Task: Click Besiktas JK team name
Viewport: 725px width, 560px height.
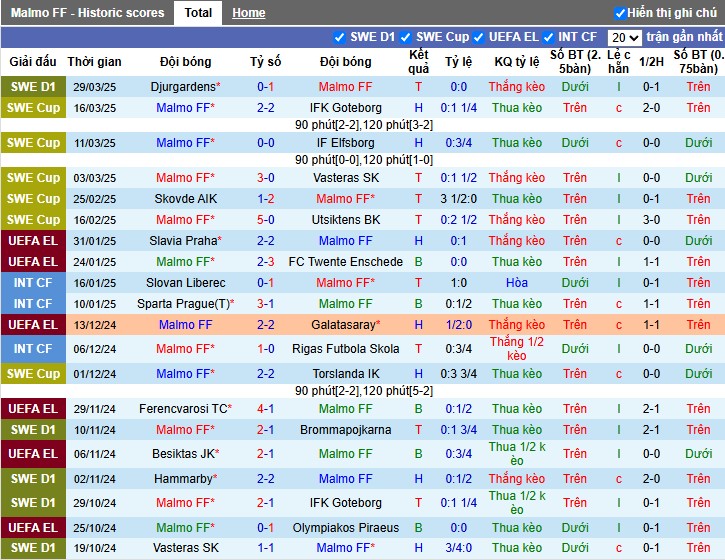Action: click(184, 454)
